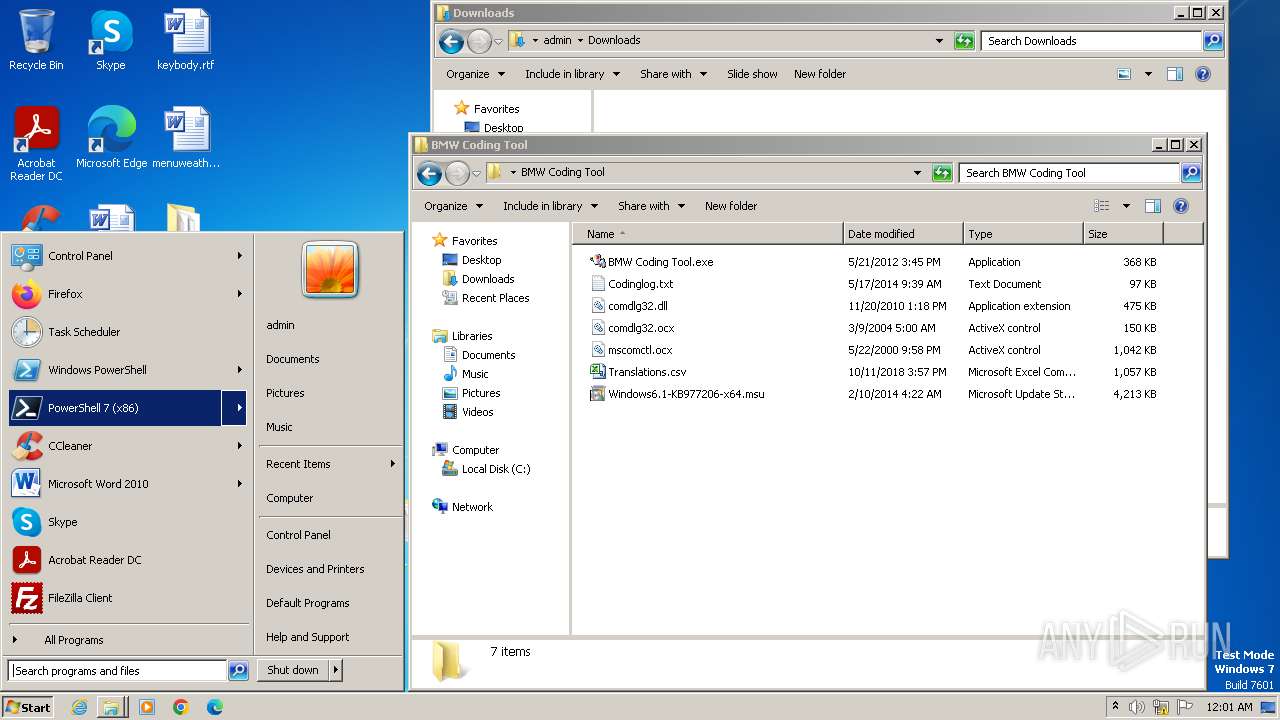Select comdlg32.dll file
Screen dimensions: 1280x720
(637, 306)
